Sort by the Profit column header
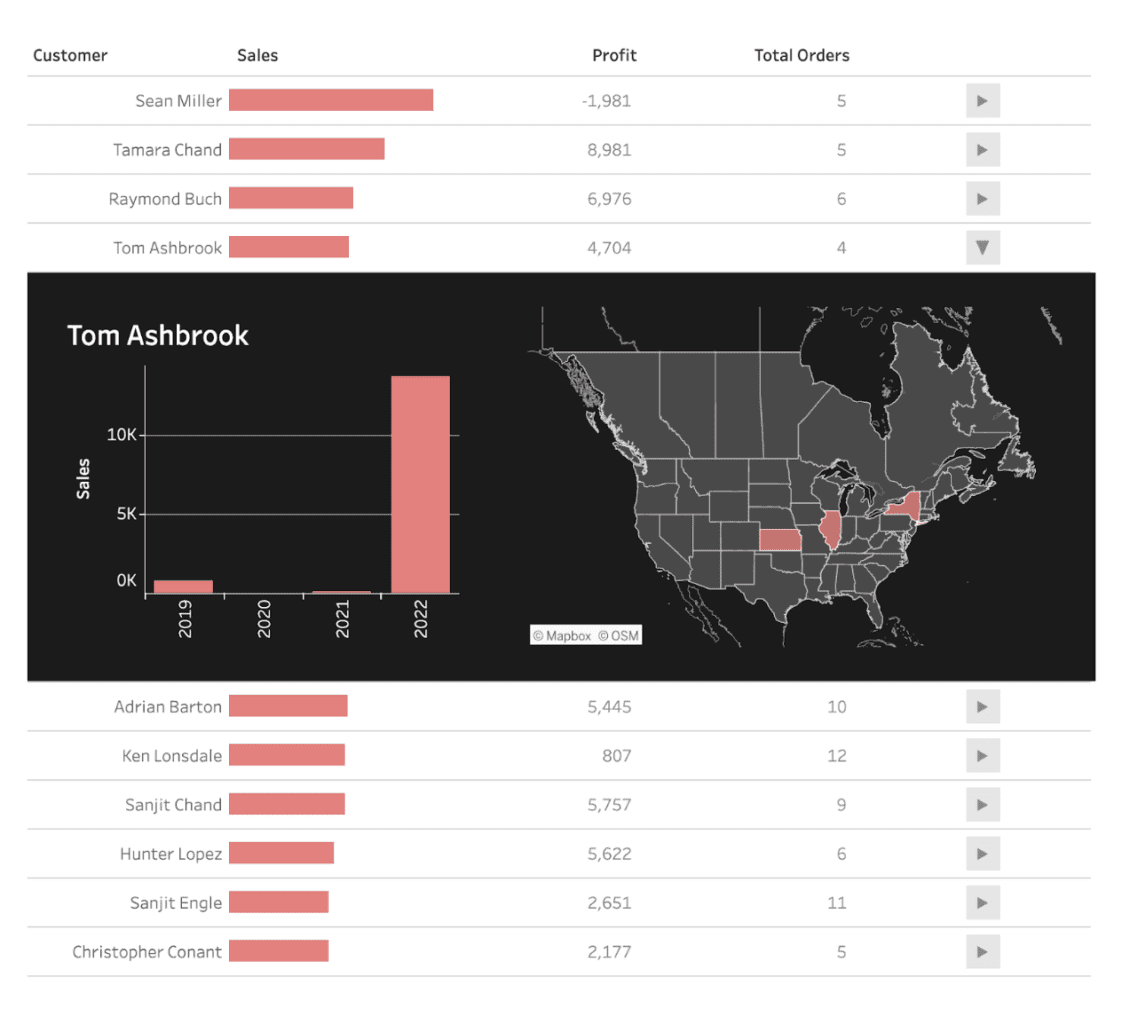The image size is (1122, 1024). point(614,55)
